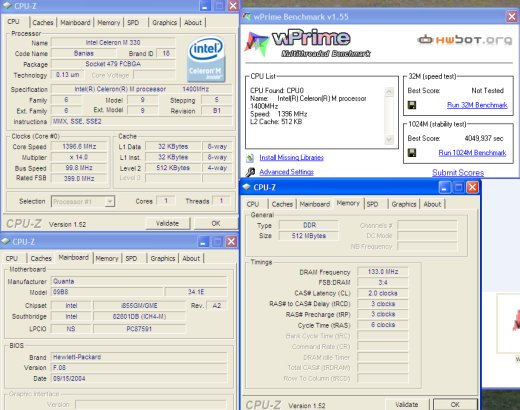Screen dimensions: 520x410
Task: Switch to Caches tab in Memory CPU-Z window
Action: pos(282,204)
